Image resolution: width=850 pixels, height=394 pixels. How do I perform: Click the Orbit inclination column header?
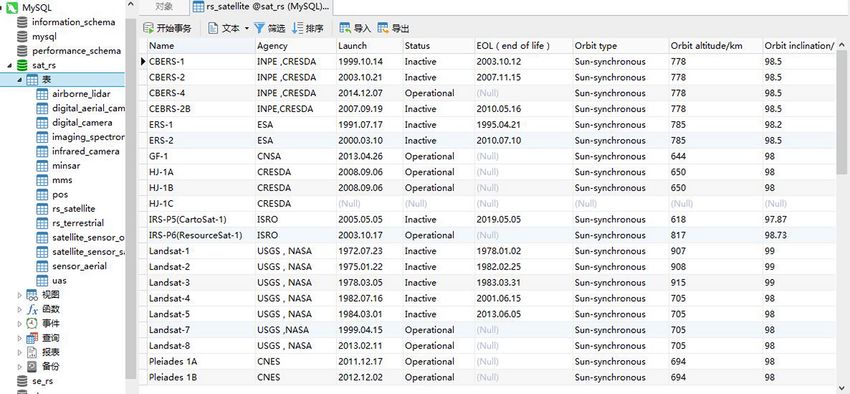coord(799,46)
